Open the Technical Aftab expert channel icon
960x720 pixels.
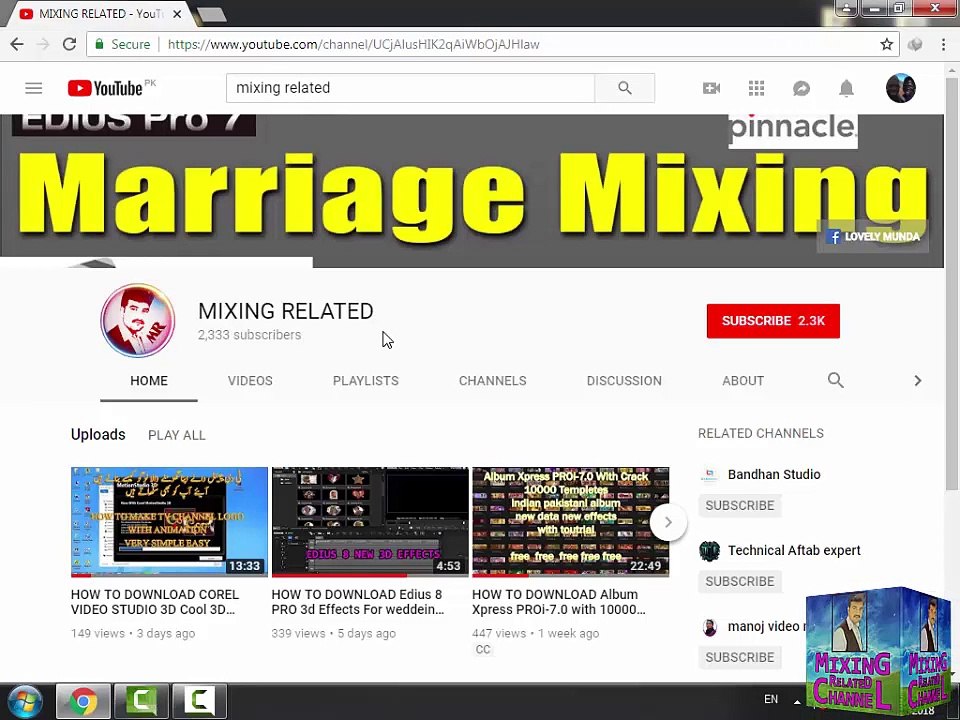(709, 550)
